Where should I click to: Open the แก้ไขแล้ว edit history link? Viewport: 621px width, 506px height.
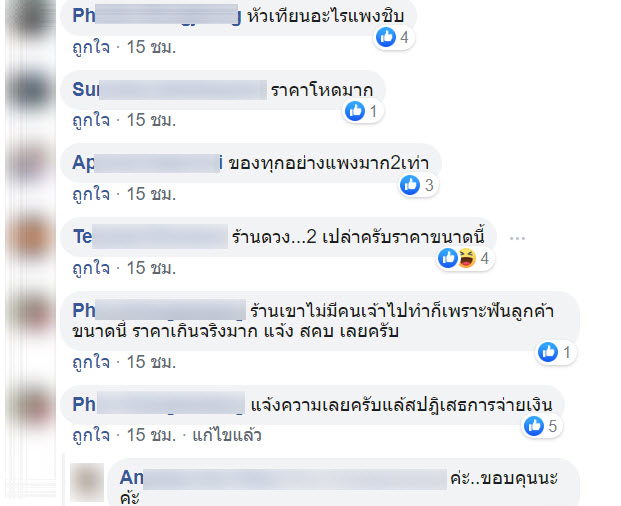point(227,436)
